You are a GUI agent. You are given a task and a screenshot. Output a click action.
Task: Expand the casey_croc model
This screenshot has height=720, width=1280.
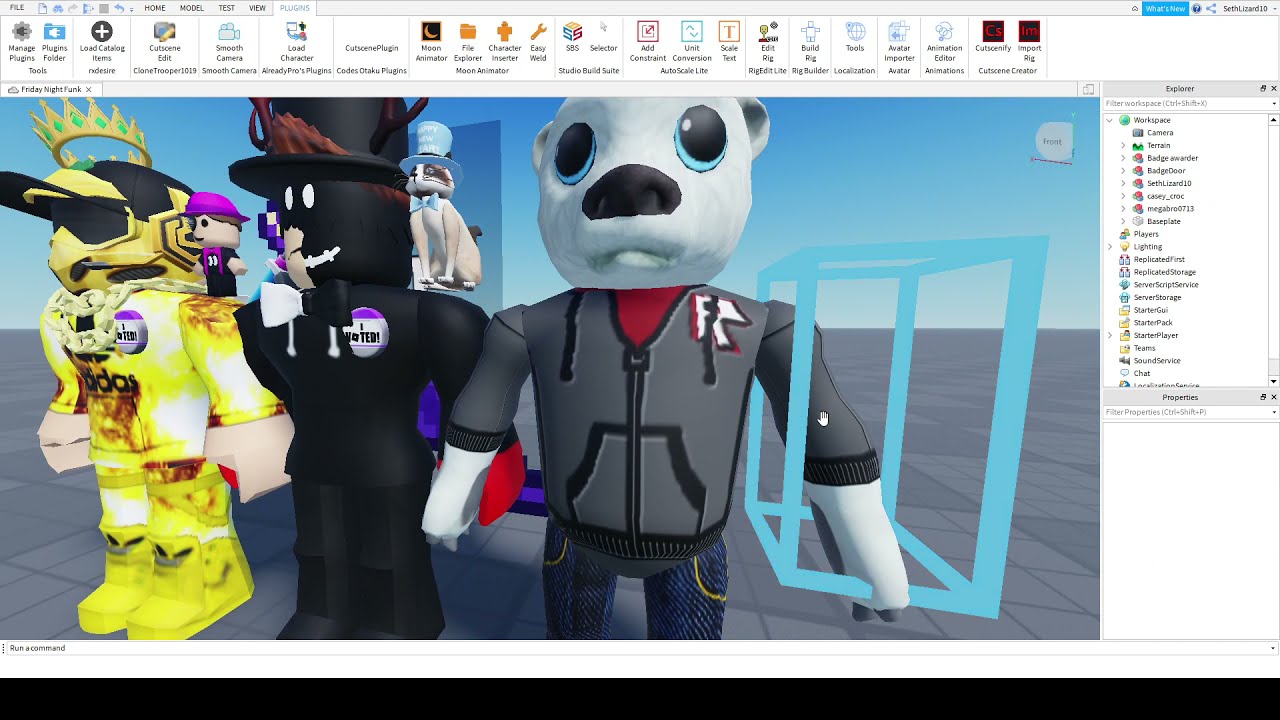click(x=1123, y=196)
